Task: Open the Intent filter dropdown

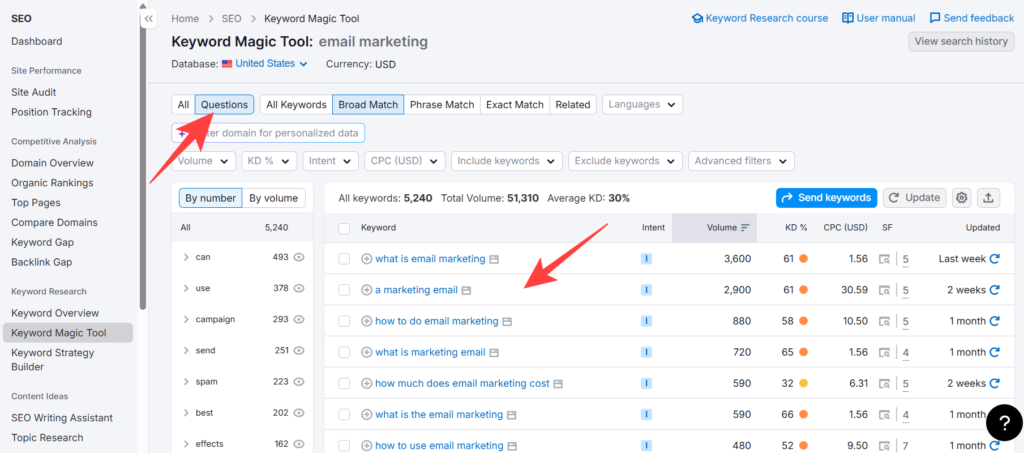Action: coord(331,161)
